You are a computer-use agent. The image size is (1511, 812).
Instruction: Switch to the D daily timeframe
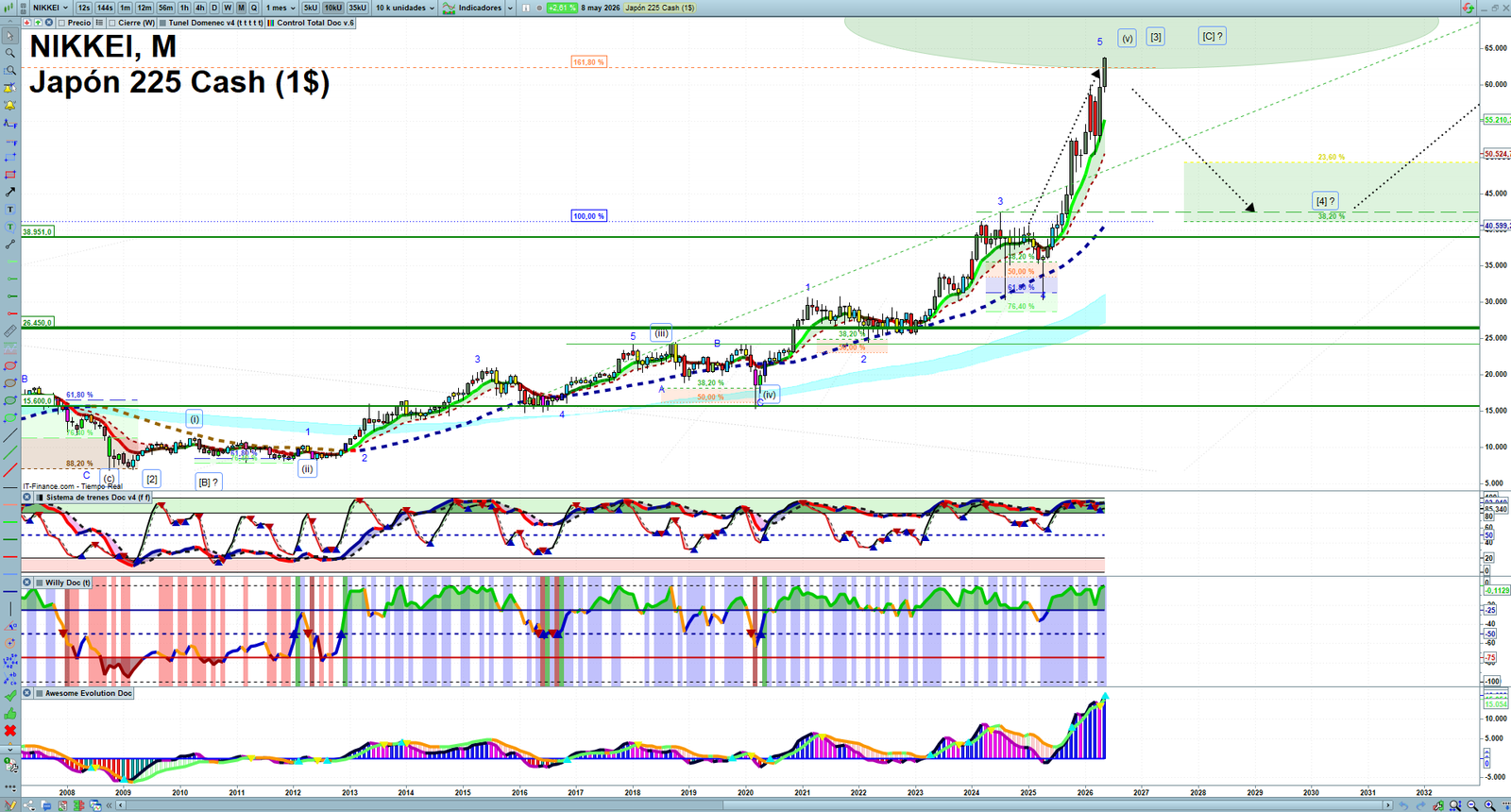pyautogui.click(x=214, y=8)
